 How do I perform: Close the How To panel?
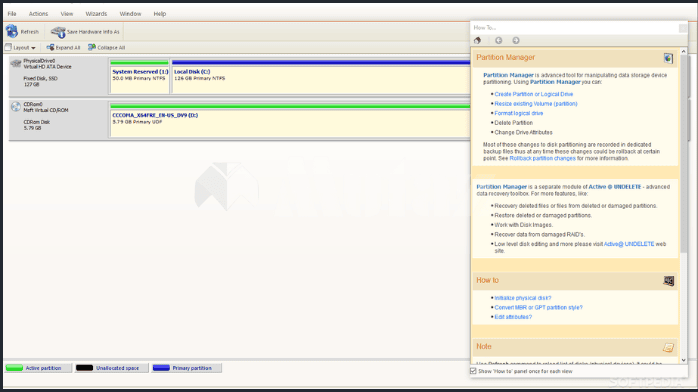[x=682, y=28]
